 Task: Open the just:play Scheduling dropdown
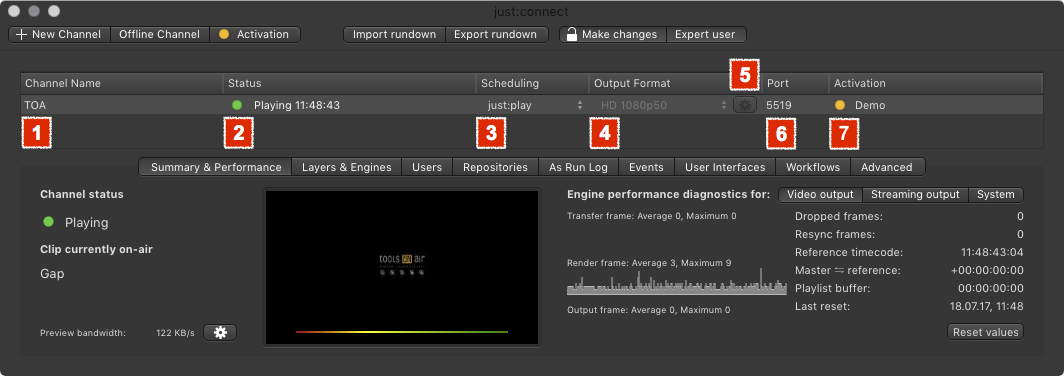(x=534, y=105)
